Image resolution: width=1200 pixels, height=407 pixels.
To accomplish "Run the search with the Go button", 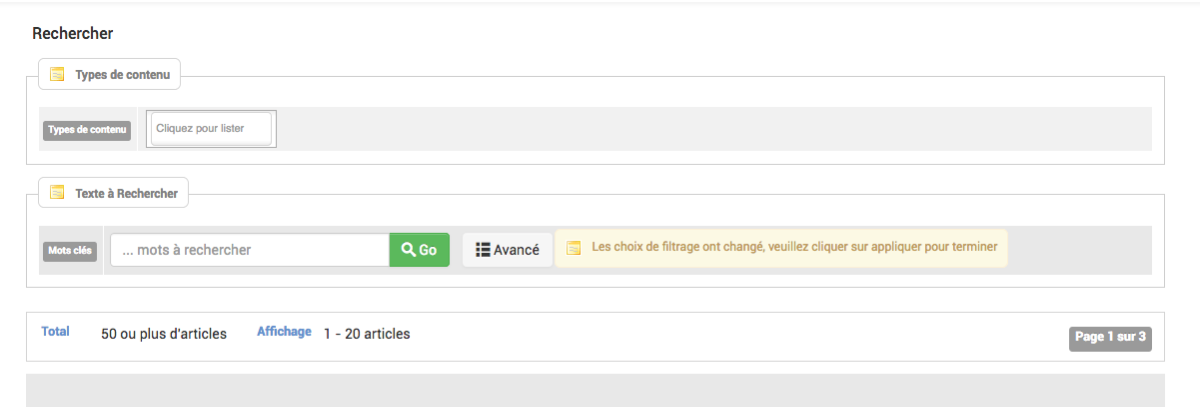I will (420, 250).
